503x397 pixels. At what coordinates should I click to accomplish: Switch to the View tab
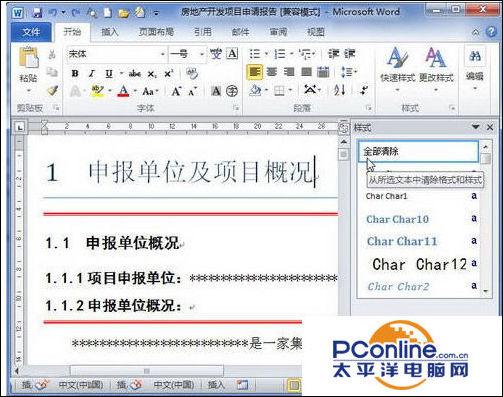pos(316,32)
